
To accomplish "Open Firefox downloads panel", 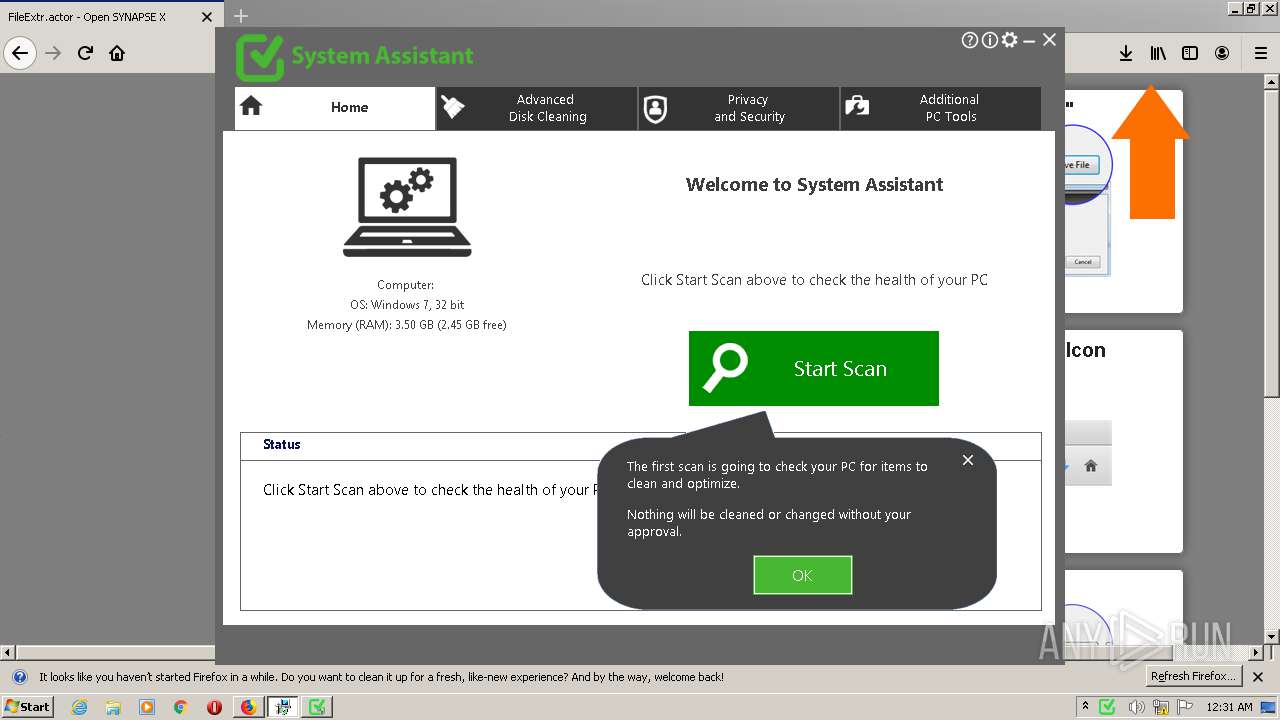I will (1125, 53).
